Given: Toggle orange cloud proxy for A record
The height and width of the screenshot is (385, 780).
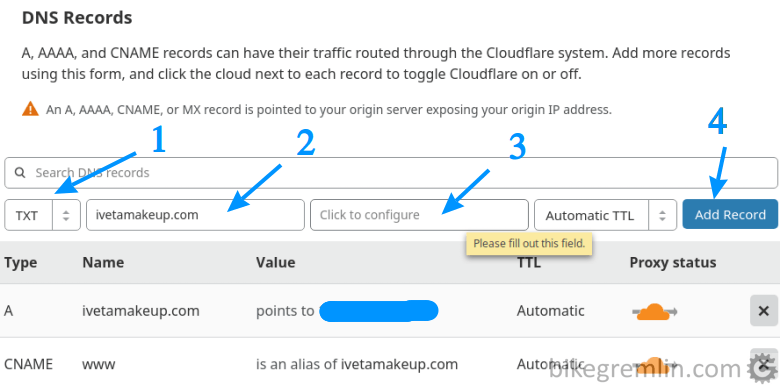Looking at the screenshot, I should point(655,311).
